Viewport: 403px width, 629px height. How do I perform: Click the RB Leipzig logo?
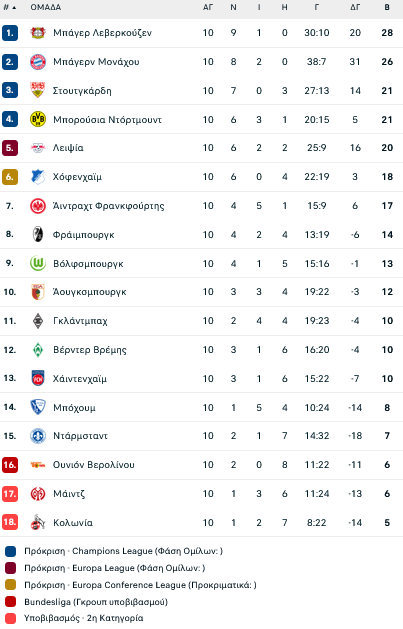coord(38,148)
